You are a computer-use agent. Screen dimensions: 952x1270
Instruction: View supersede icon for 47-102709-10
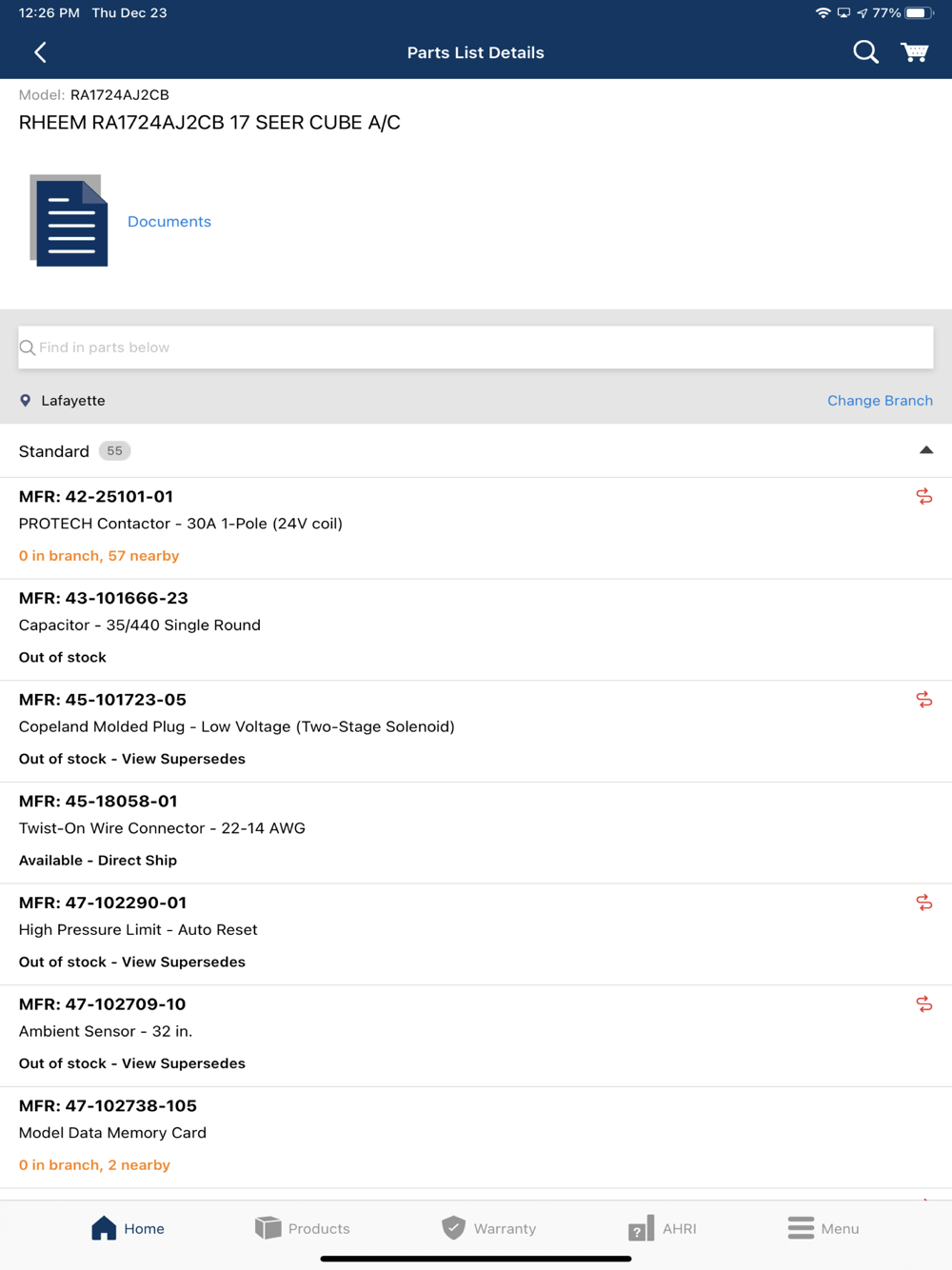pyautogui.click(x=923, y=1004)
